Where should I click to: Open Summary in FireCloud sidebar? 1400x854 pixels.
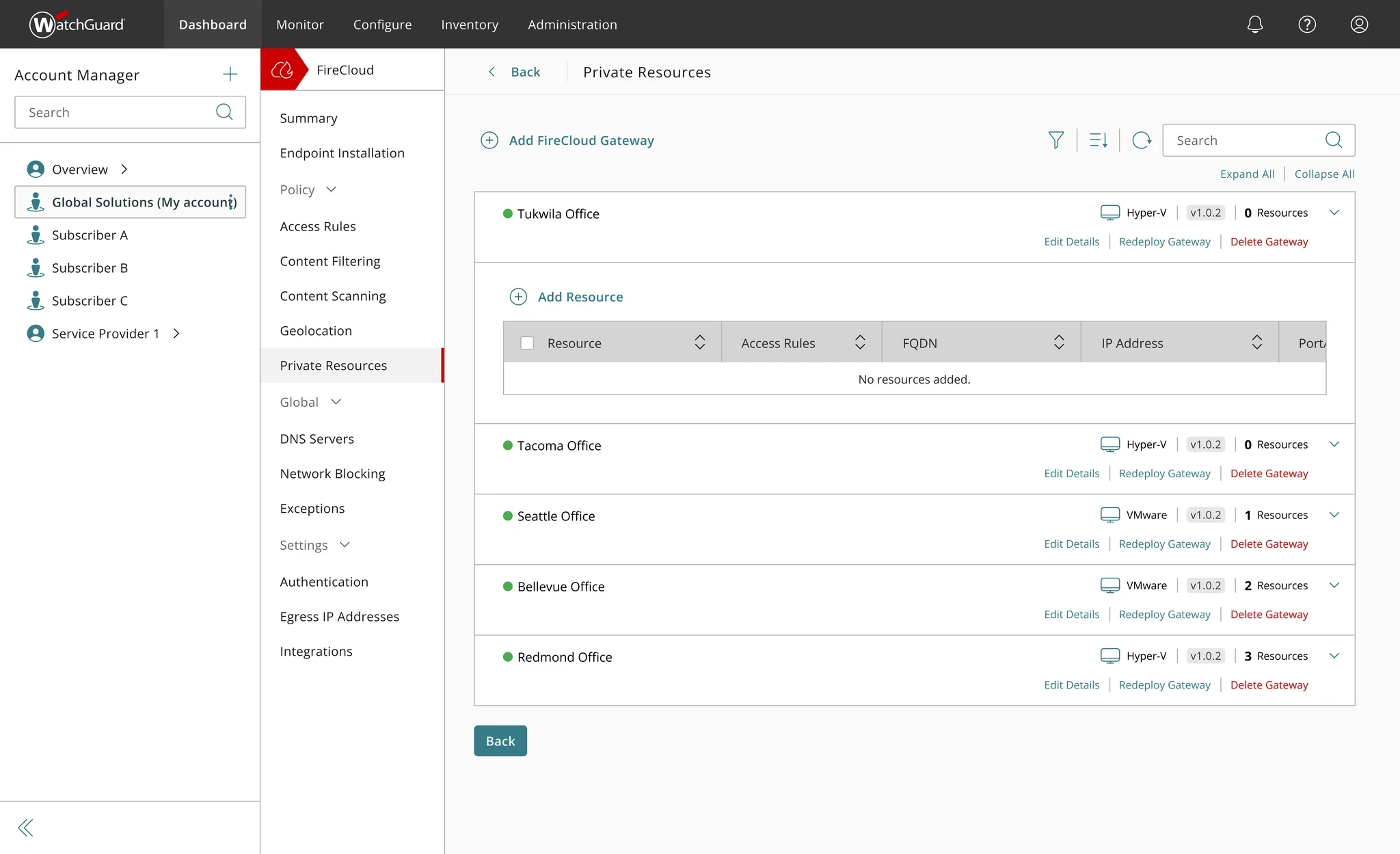308,118
